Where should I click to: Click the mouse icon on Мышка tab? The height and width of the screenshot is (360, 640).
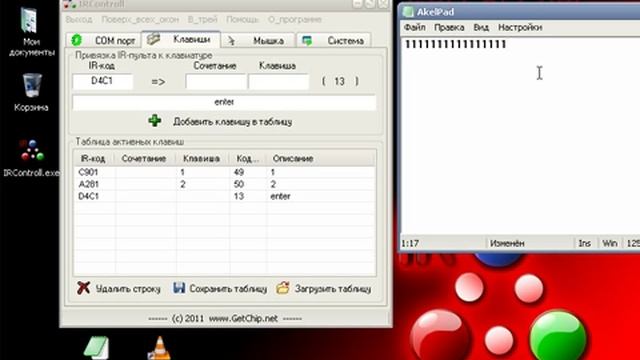(231, 41)
